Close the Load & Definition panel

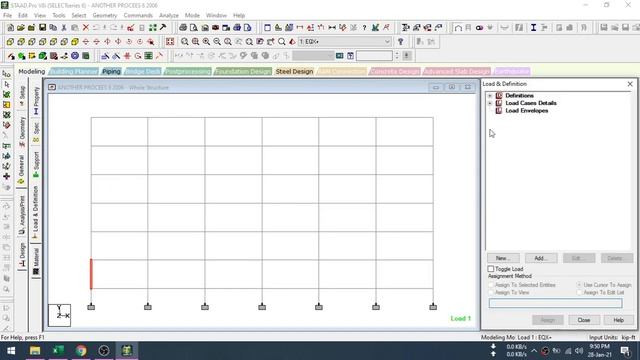[630, 84]
